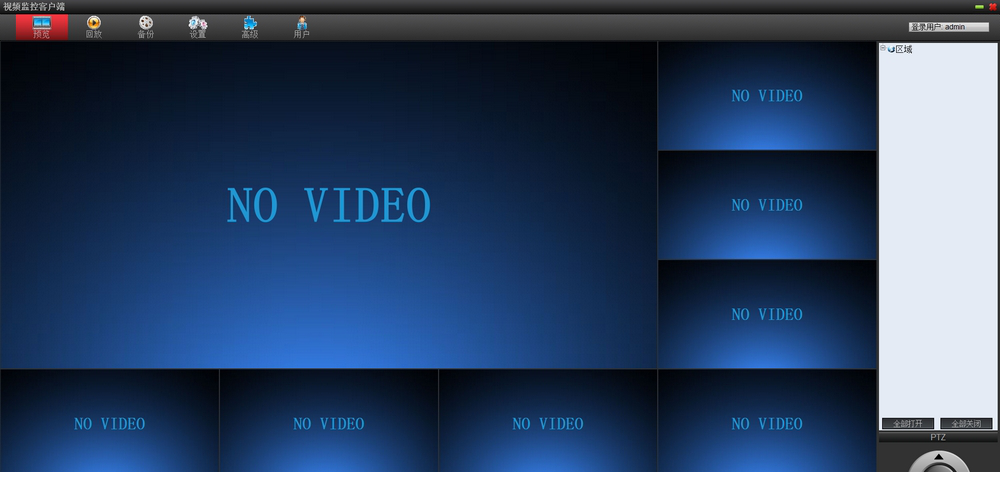This screenshot has width=1000, height=490.
Task: Open the 用户 (User) management icon
Action: click(302, 27)
